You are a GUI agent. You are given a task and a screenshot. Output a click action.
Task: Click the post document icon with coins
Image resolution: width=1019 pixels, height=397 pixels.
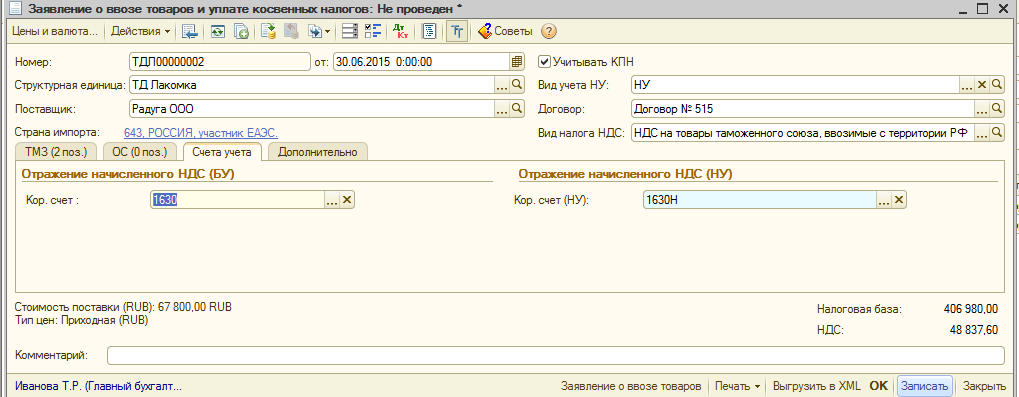pos(269,31)
